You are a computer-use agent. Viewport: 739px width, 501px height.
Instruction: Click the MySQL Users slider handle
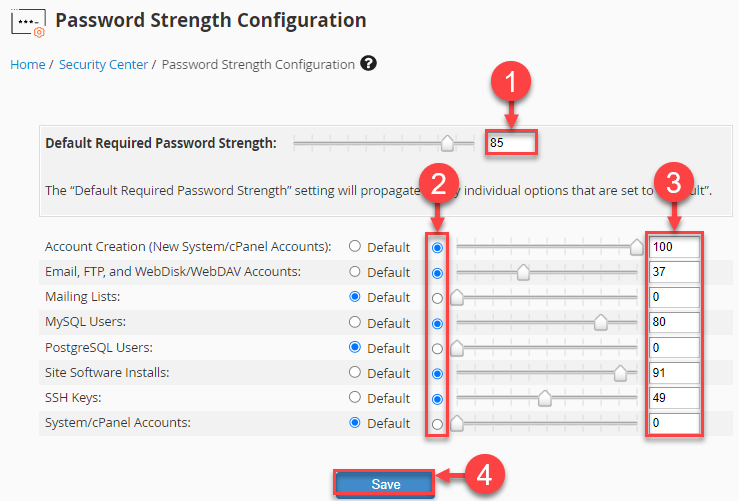coord(601,322)
